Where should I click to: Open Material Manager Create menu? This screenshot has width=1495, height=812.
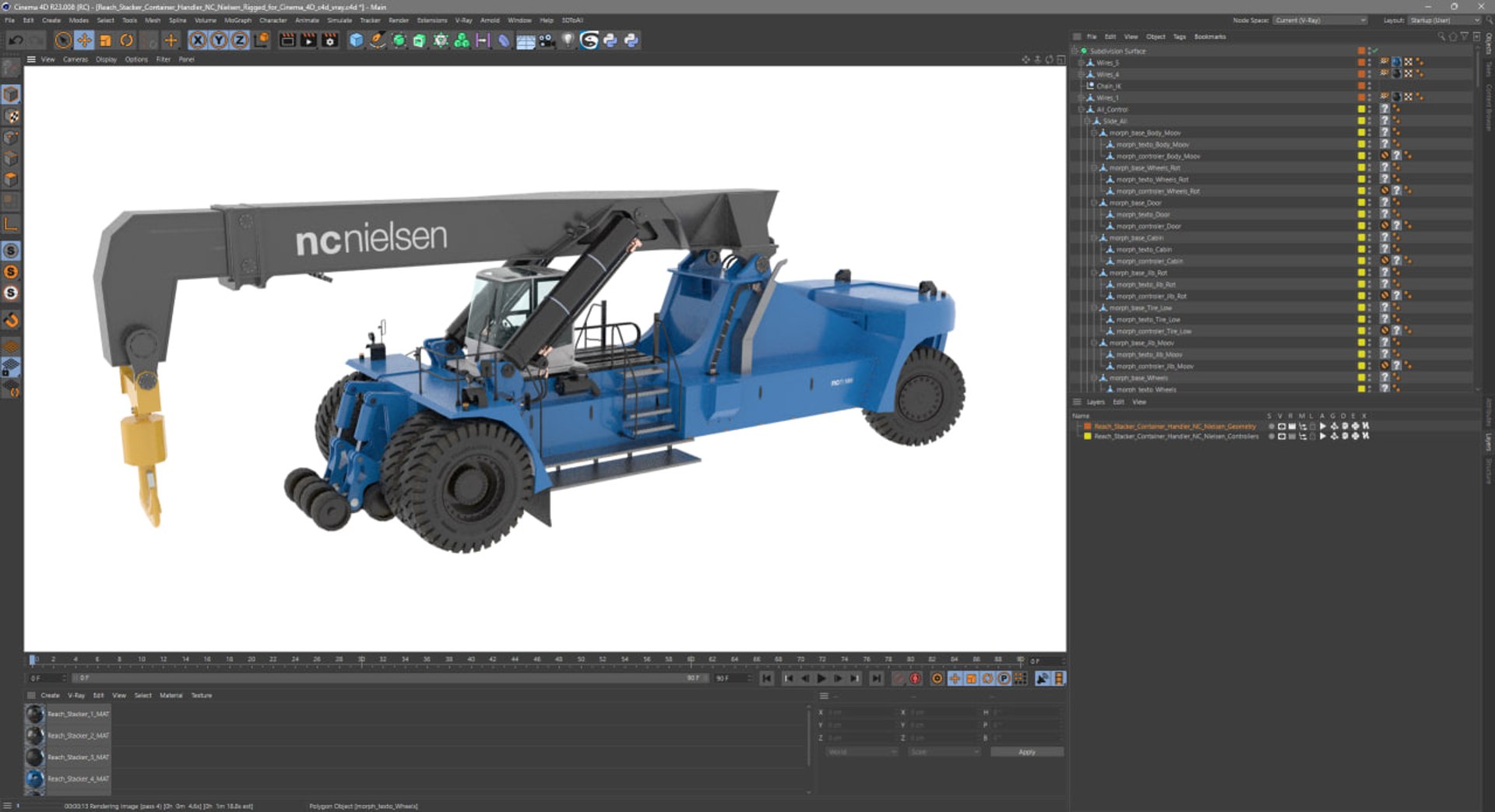[50, 695]
